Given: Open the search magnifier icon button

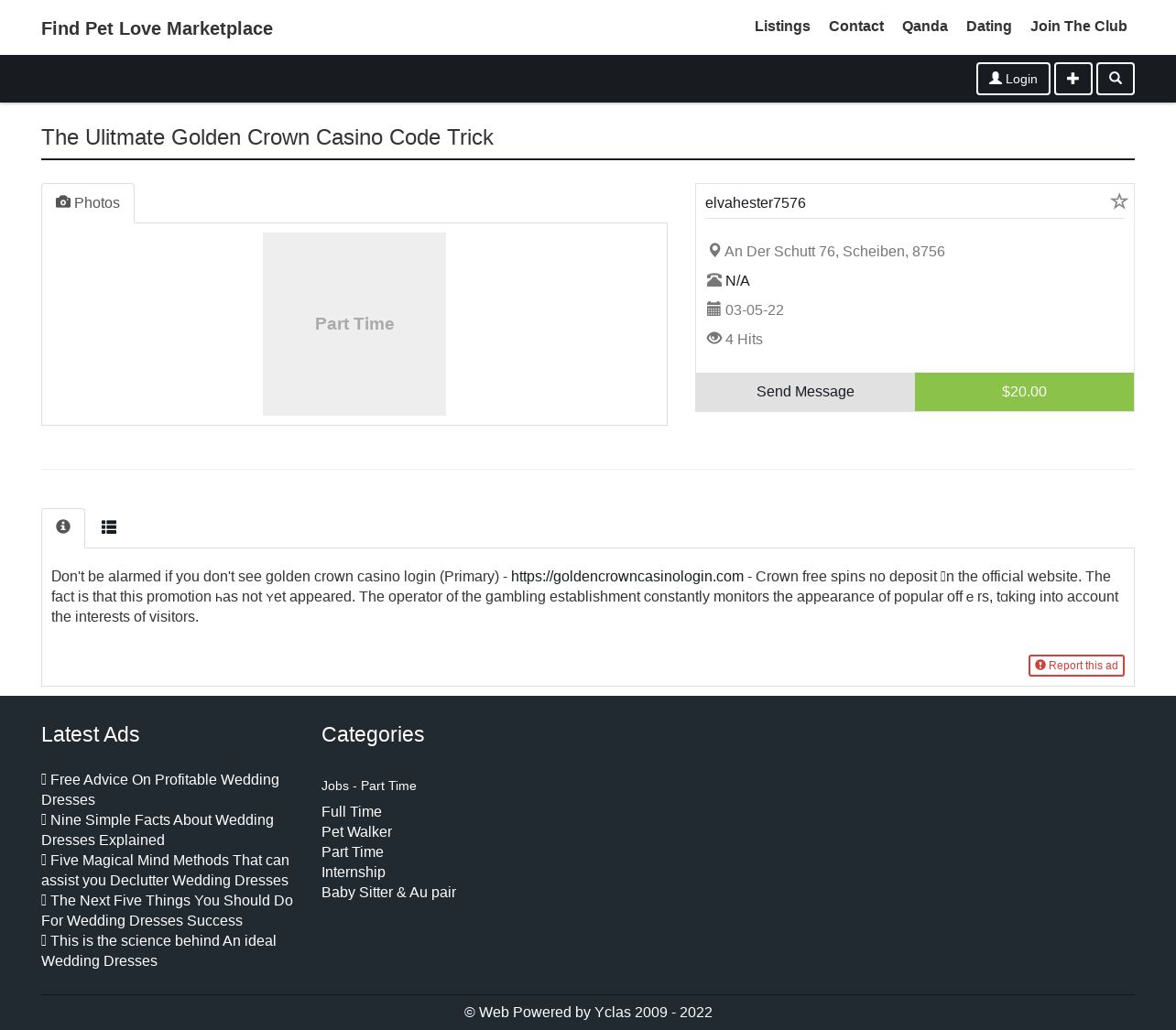Looking at the screenshot, I should pos(1115,79).
